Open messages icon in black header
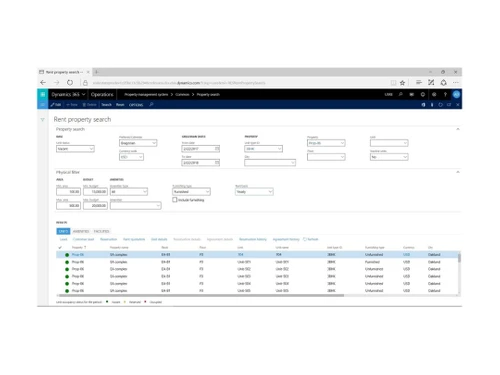 [x=412, y=94]
